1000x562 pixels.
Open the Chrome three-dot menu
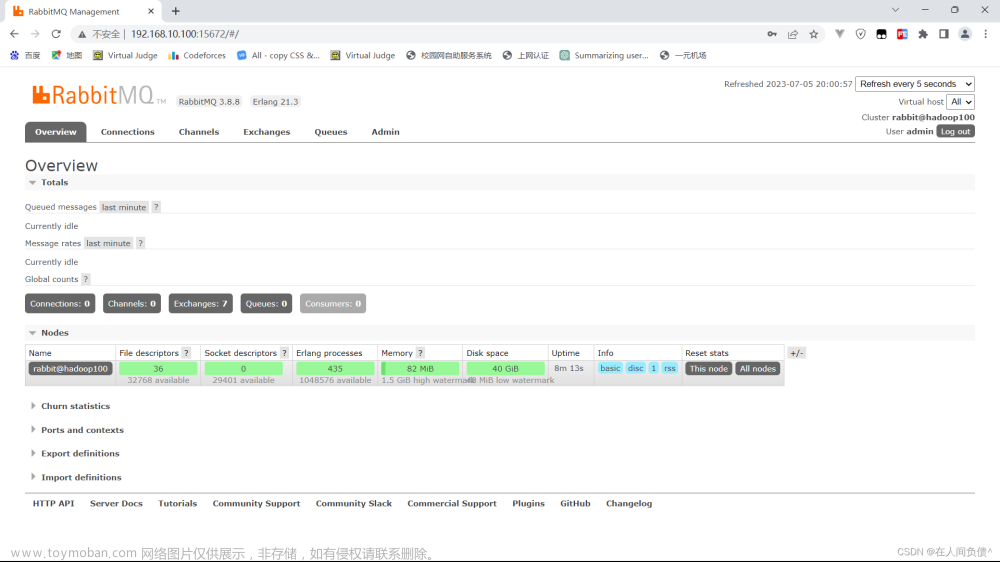pos(985,34)
